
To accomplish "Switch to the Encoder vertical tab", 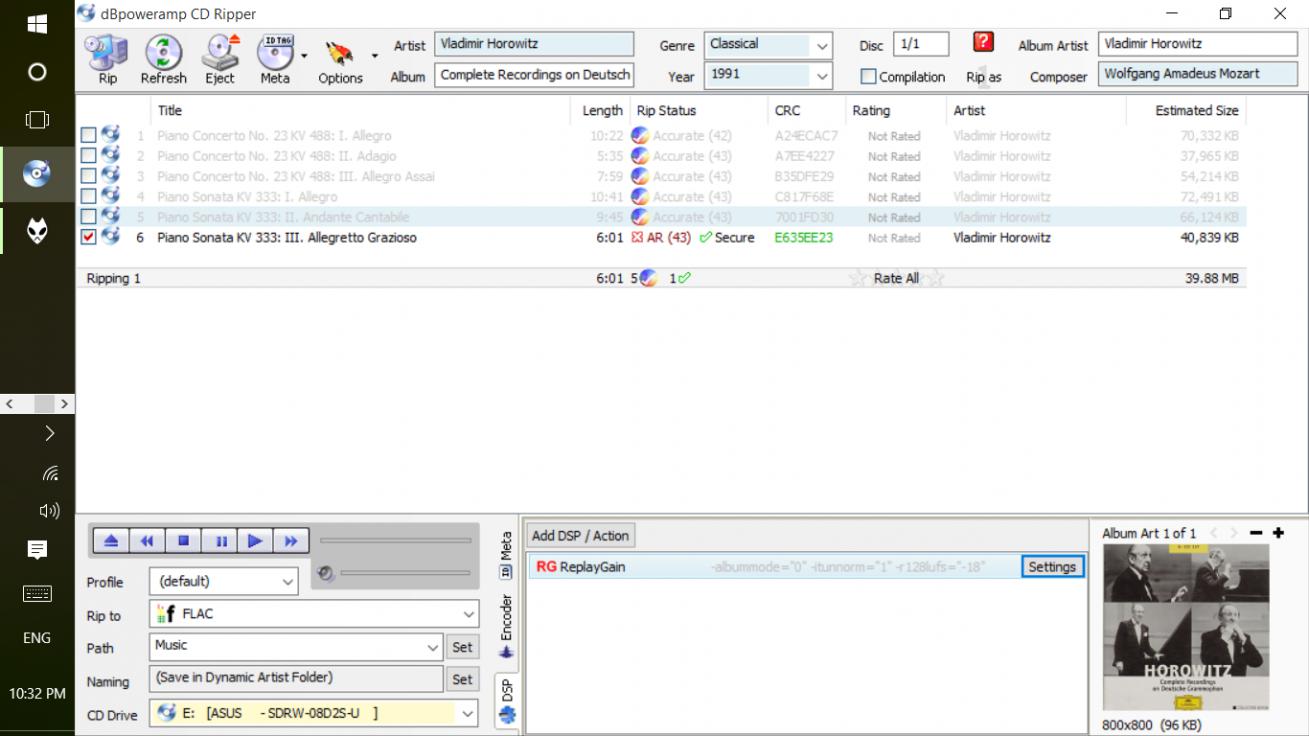I will 506,625.
